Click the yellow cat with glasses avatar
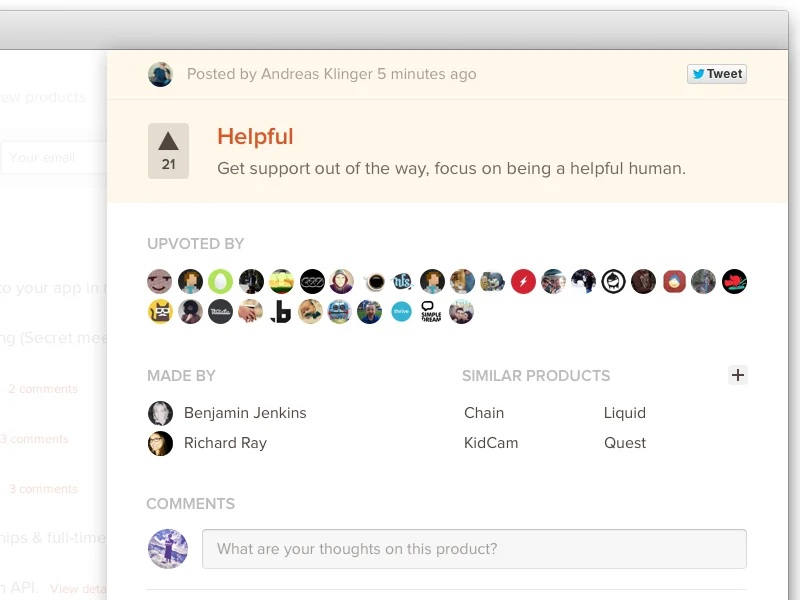This screenshot has width=800, height=600. (x=160, y=312)
